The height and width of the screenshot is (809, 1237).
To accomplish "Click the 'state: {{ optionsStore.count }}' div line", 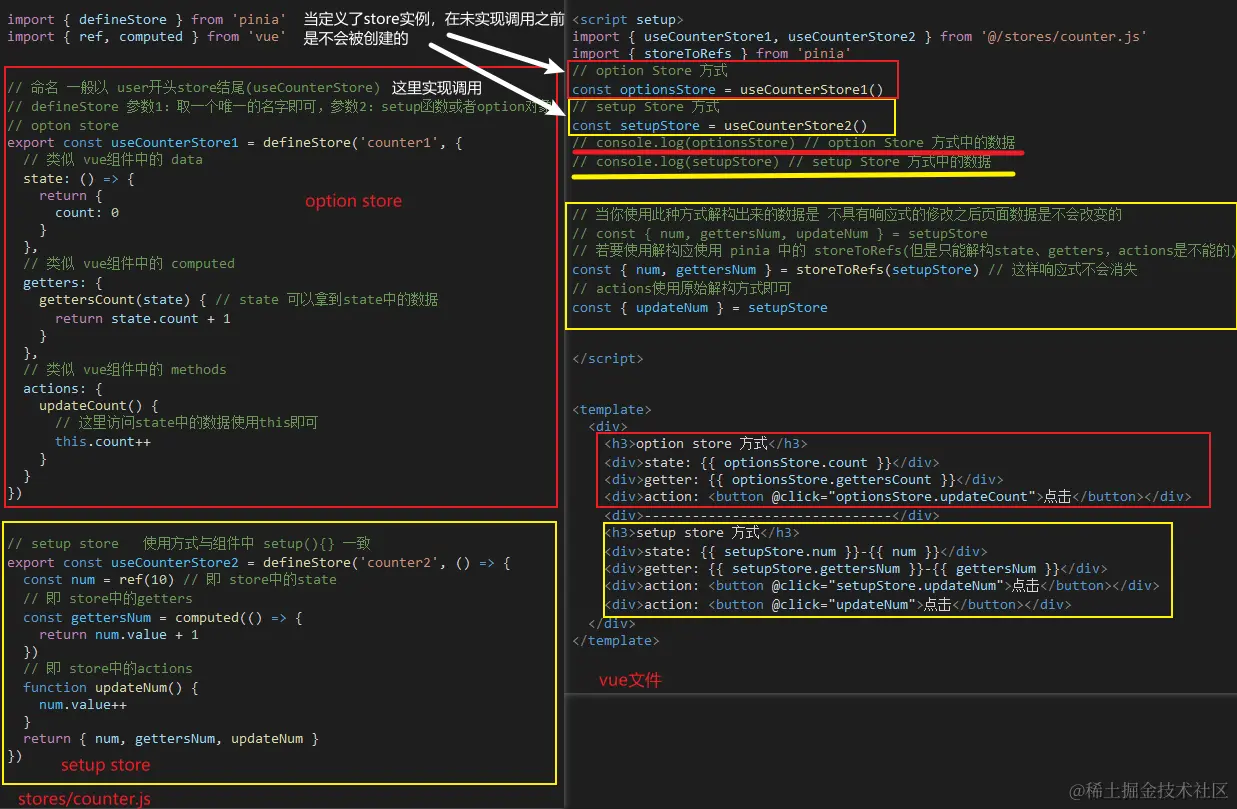I will coord(771,463).
